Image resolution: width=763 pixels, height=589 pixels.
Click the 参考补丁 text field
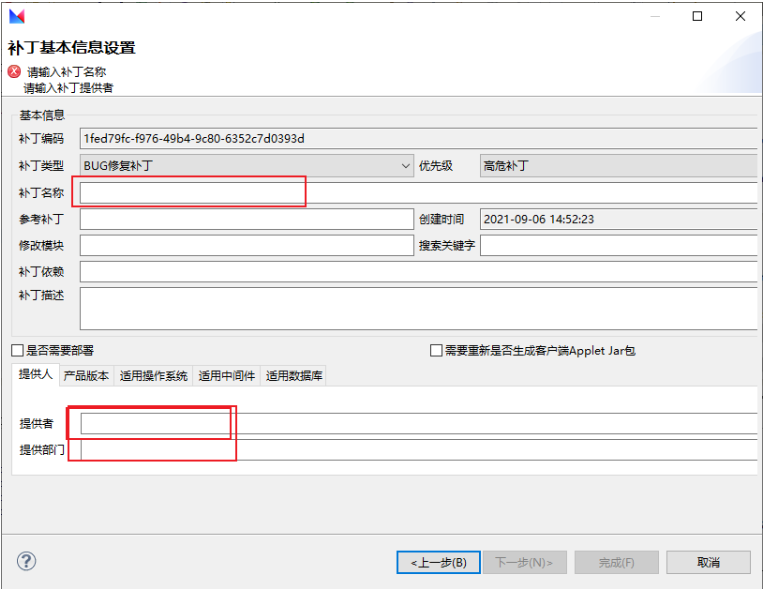pyautogui.click(x=247, y=219)
